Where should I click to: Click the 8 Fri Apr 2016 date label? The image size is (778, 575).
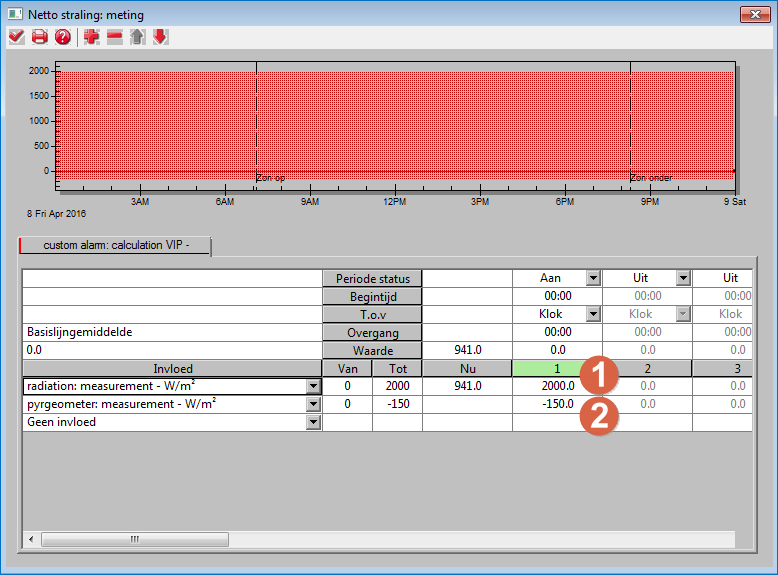click(x=56, y=214)
